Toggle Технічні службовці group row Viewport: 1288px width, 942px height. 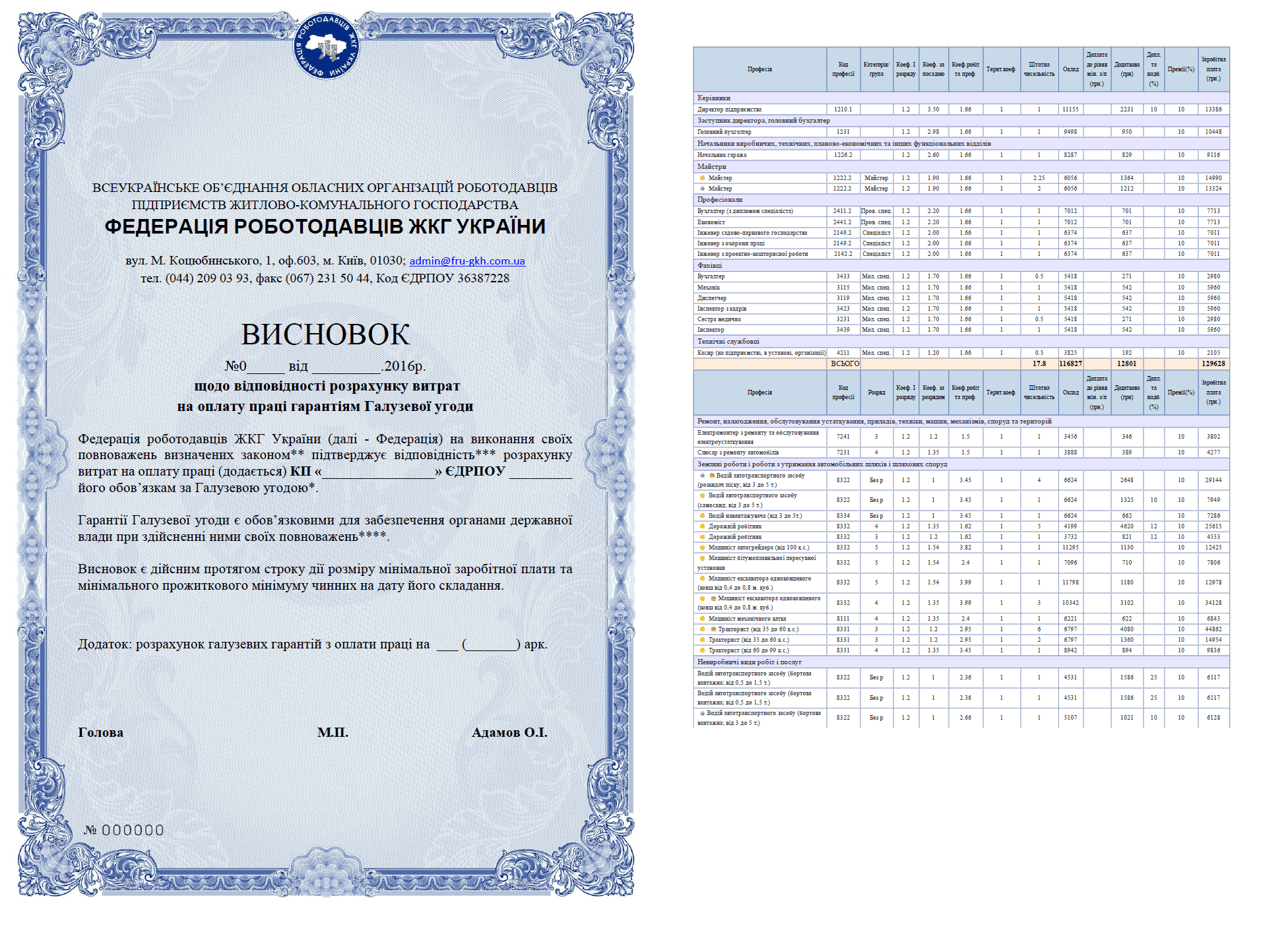(x=728, y=342)
